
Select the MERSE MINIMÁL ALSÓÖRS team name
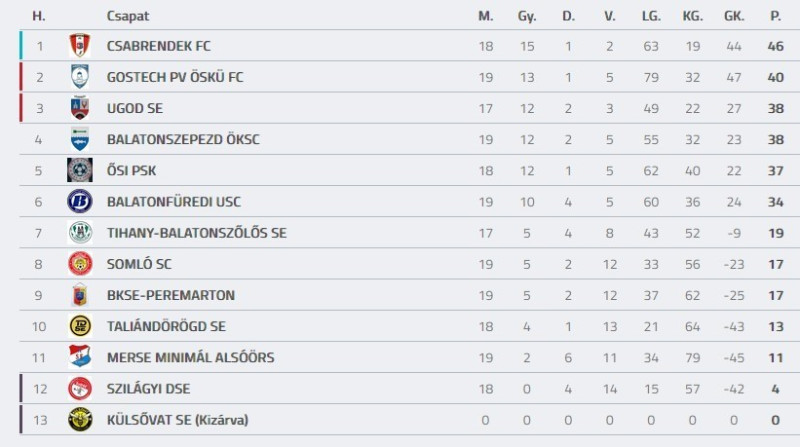click(x=190, y=357)
